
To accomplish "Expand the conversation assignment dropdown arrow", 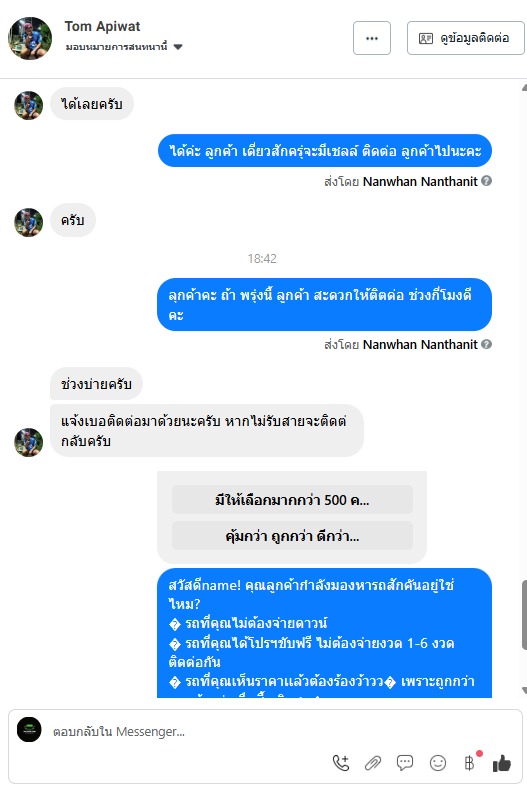I will (x=178, y=47).
